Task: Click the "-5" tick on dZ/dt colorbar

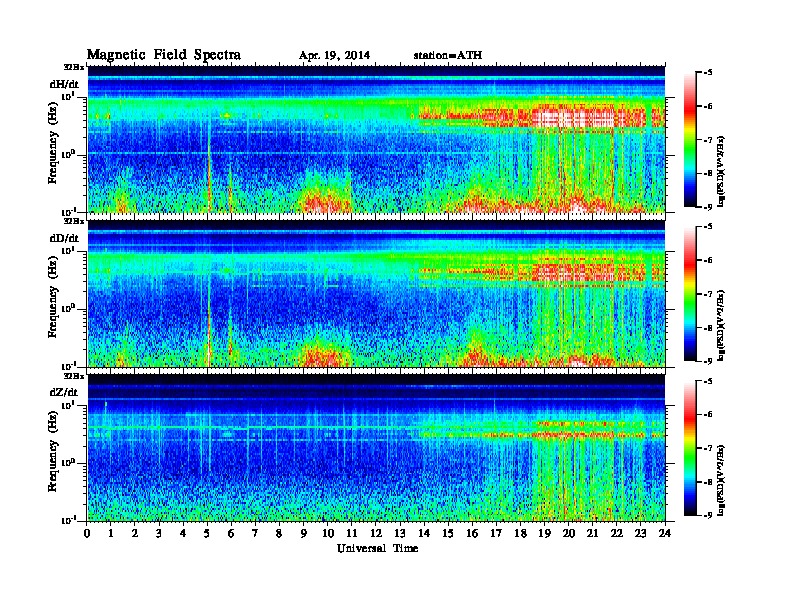Action: [x=708, y=381]
